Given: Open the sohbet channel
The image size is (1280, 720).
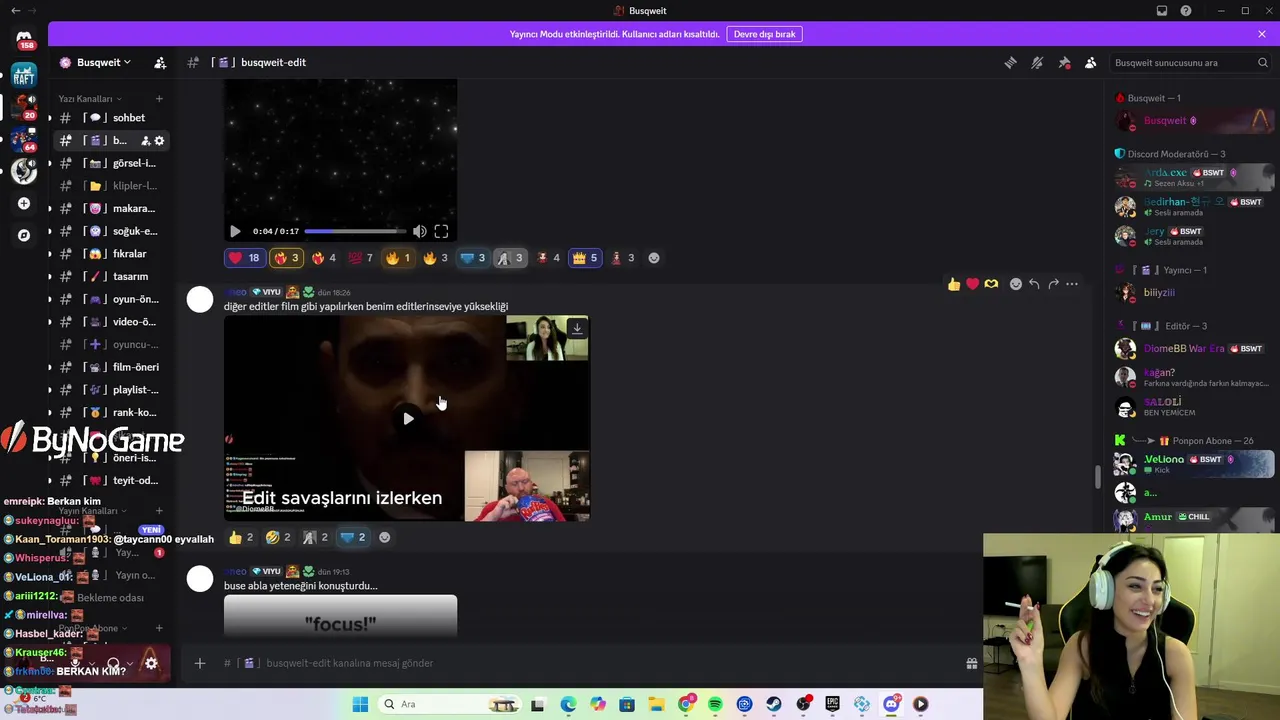Looking at the screenshot, I should 110,118.
